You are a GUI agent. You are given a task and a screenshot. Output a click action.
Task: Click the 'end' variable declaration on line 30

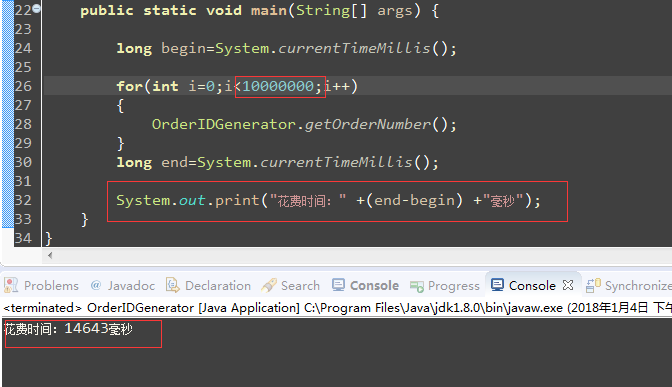[174, 162]
